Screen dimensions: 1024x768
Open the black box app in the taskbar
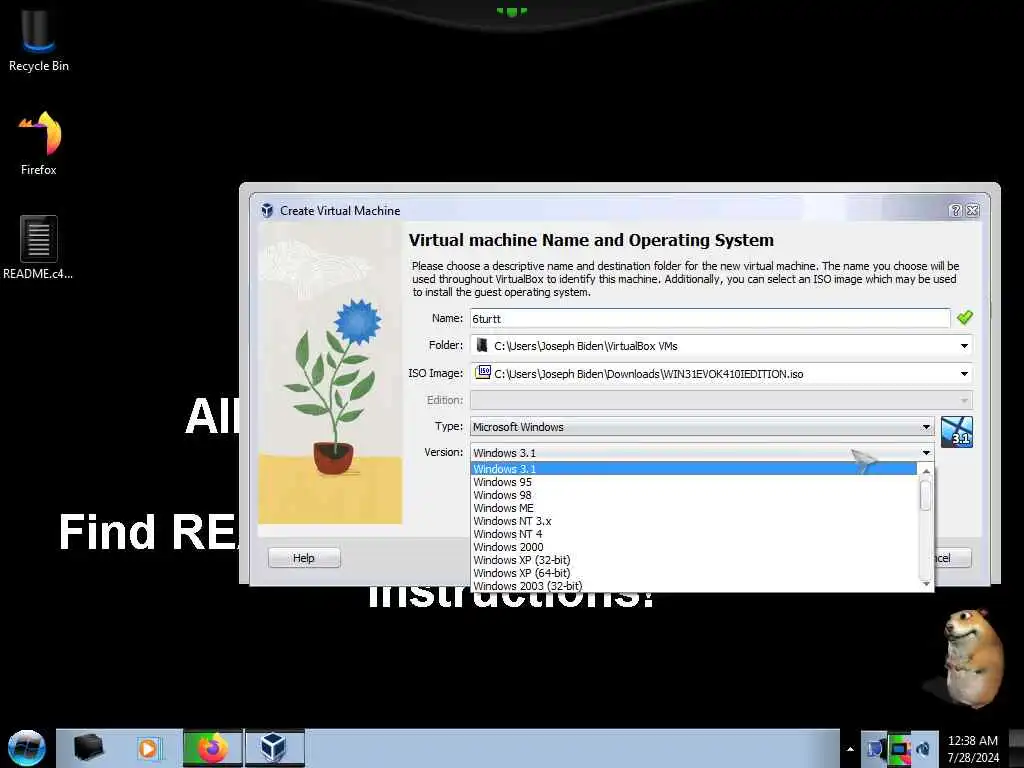point(88,748)
